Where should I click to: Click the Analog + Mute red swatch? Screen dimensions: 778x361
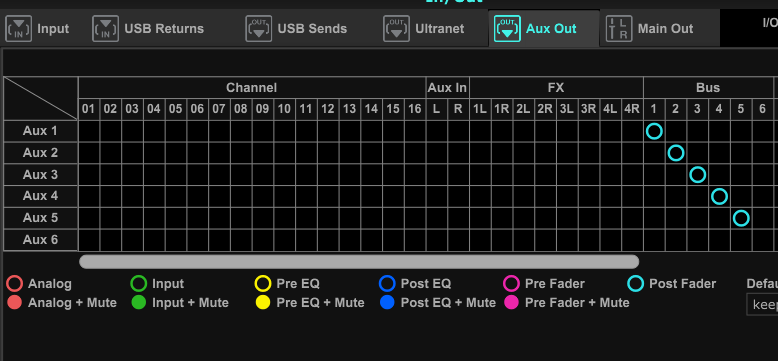[x=14, y=302]
